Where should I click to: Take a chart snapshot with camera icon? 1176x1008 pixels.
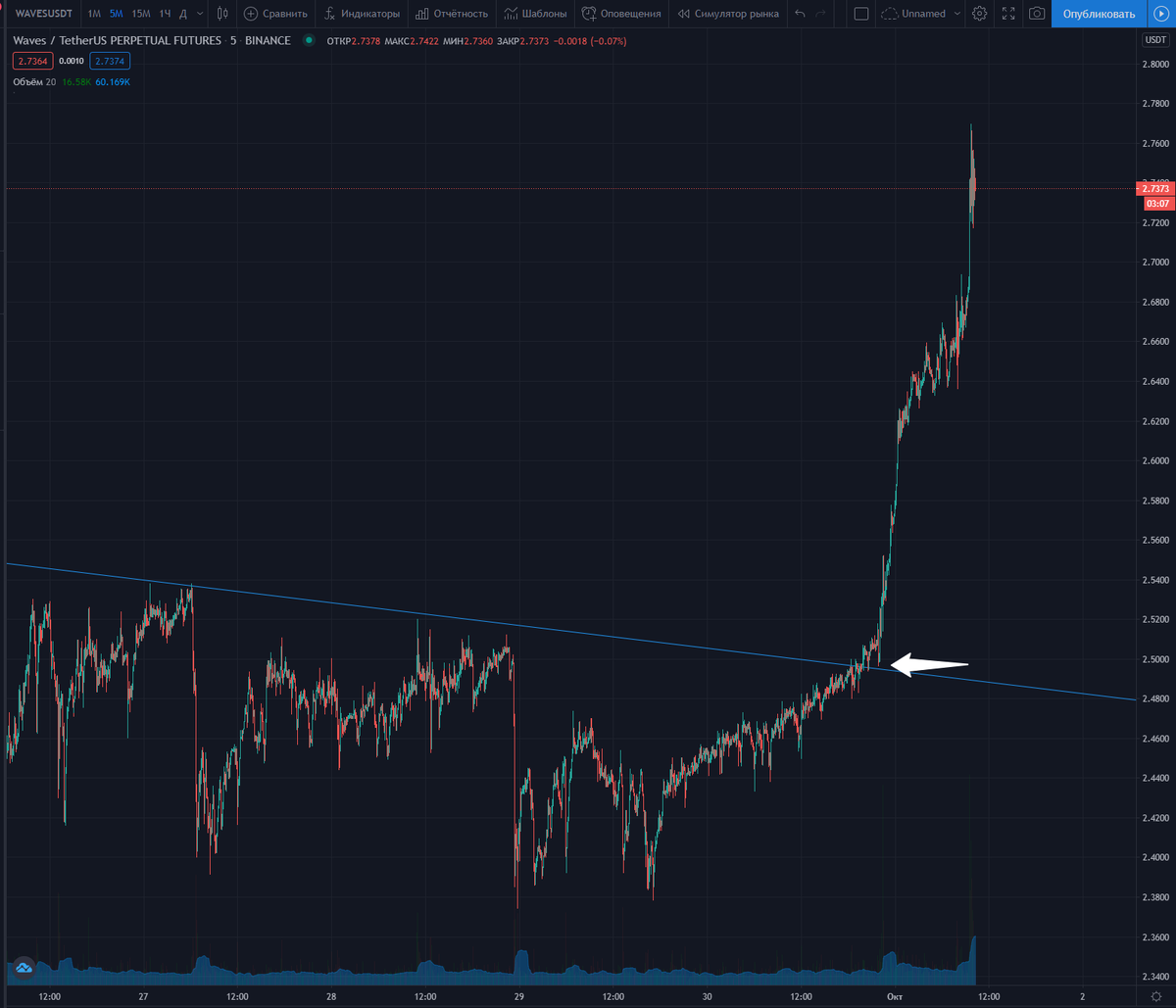coord(1037,14)
